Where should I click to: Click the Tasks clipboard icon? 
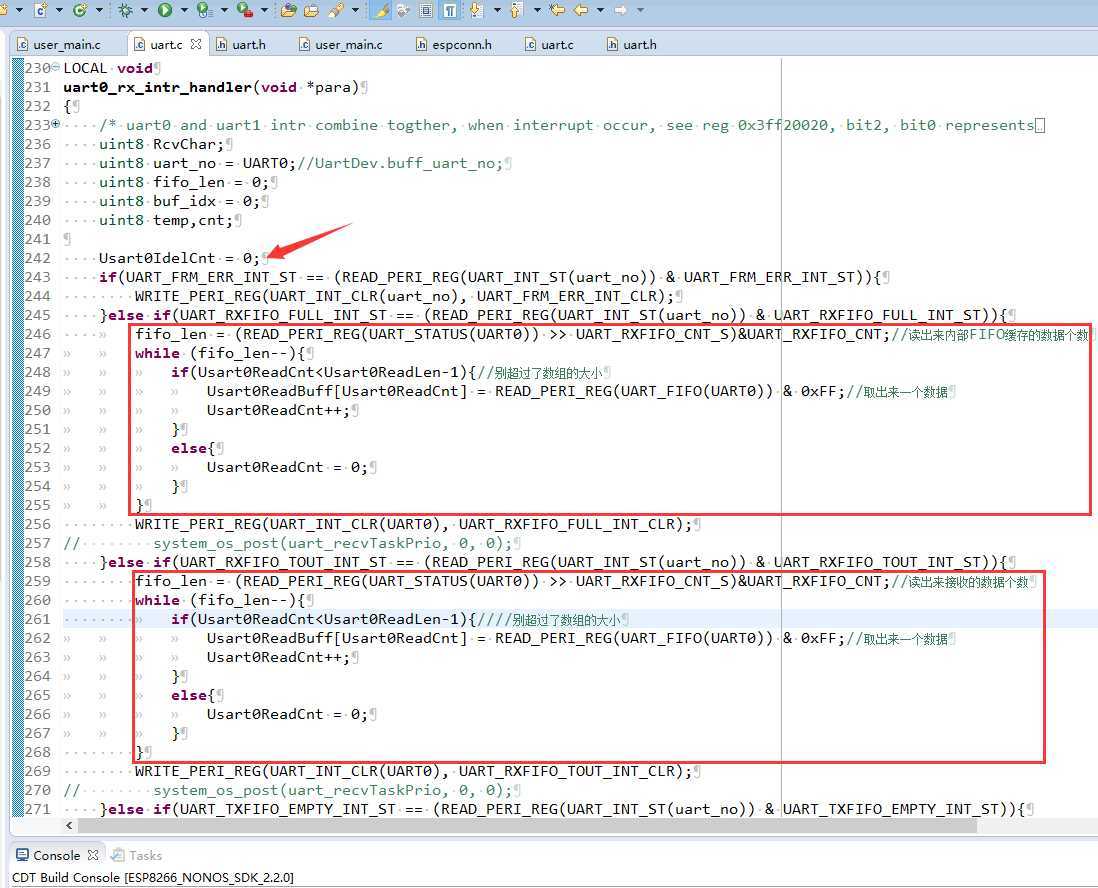pyautogui.click(x=118, y=855)
